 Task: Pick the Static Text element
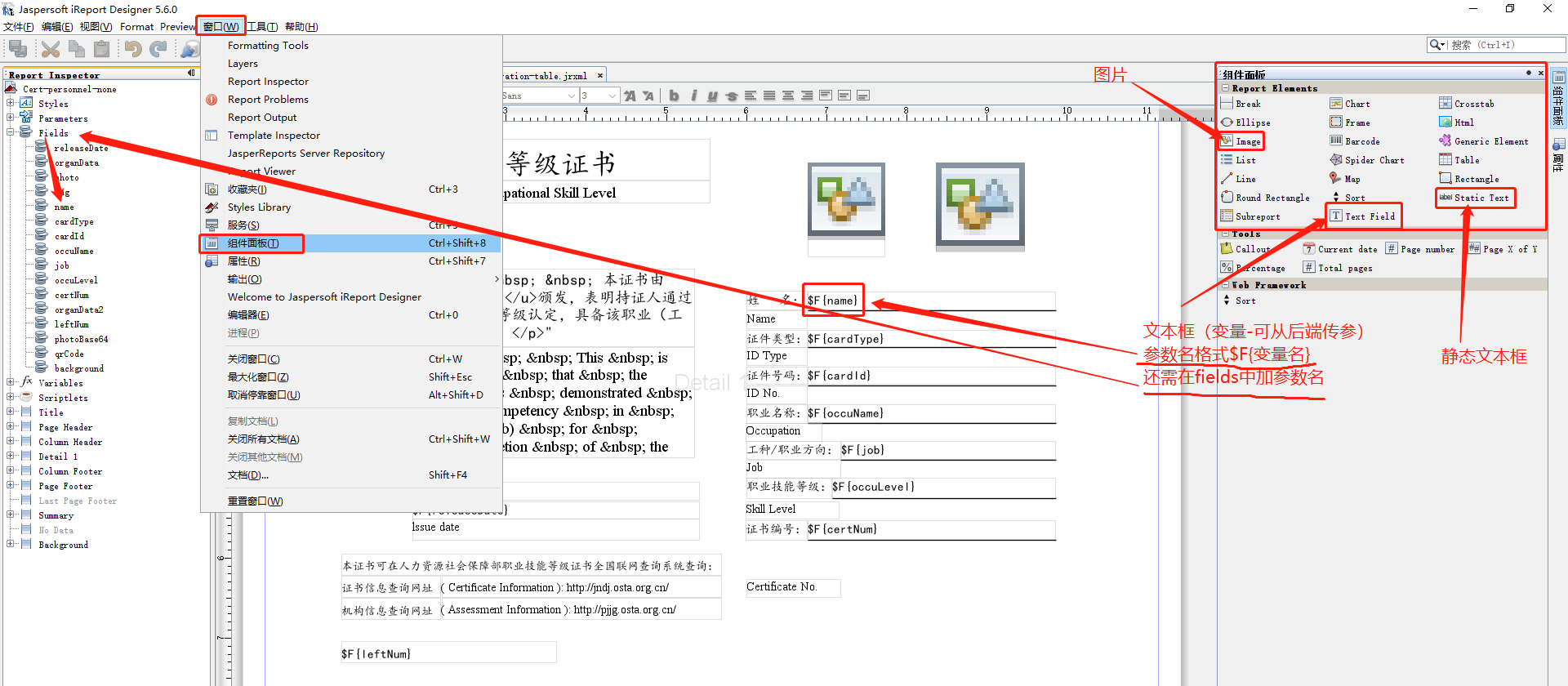1474,198
